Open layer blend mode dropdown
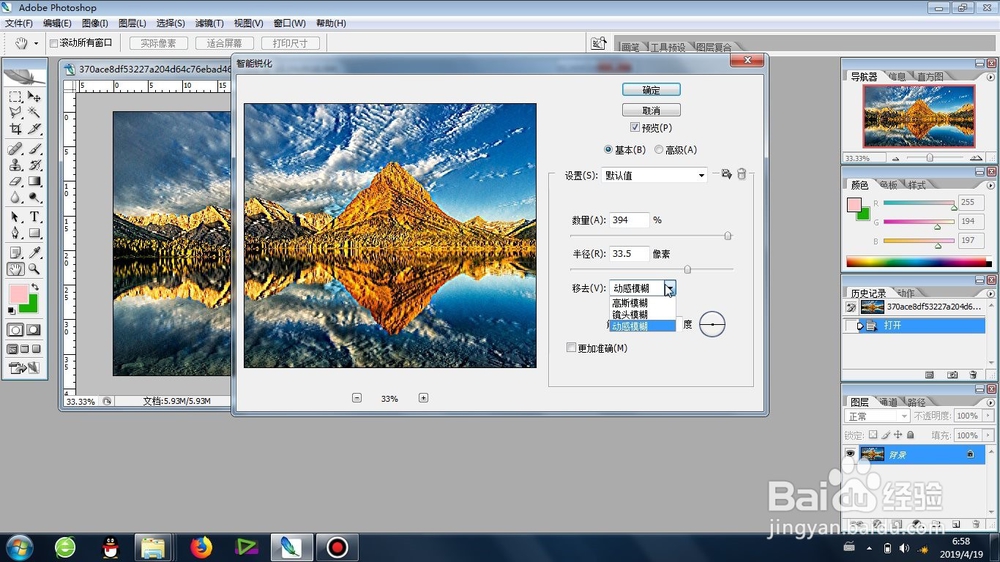The image size is (1000, 562). 877,416
